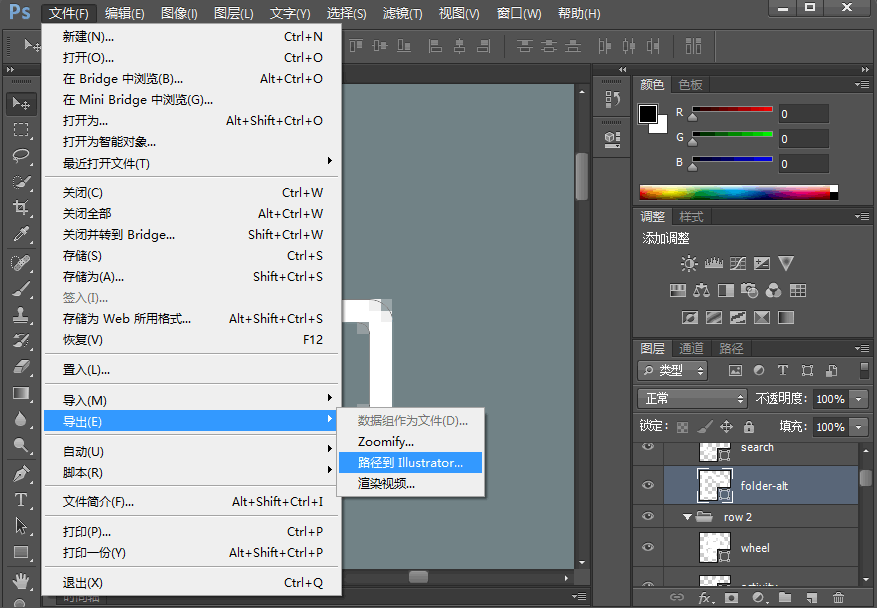This screenshot has height=608, width=877.
Task: Open the History panel icon
Action: tap(613, 99)
